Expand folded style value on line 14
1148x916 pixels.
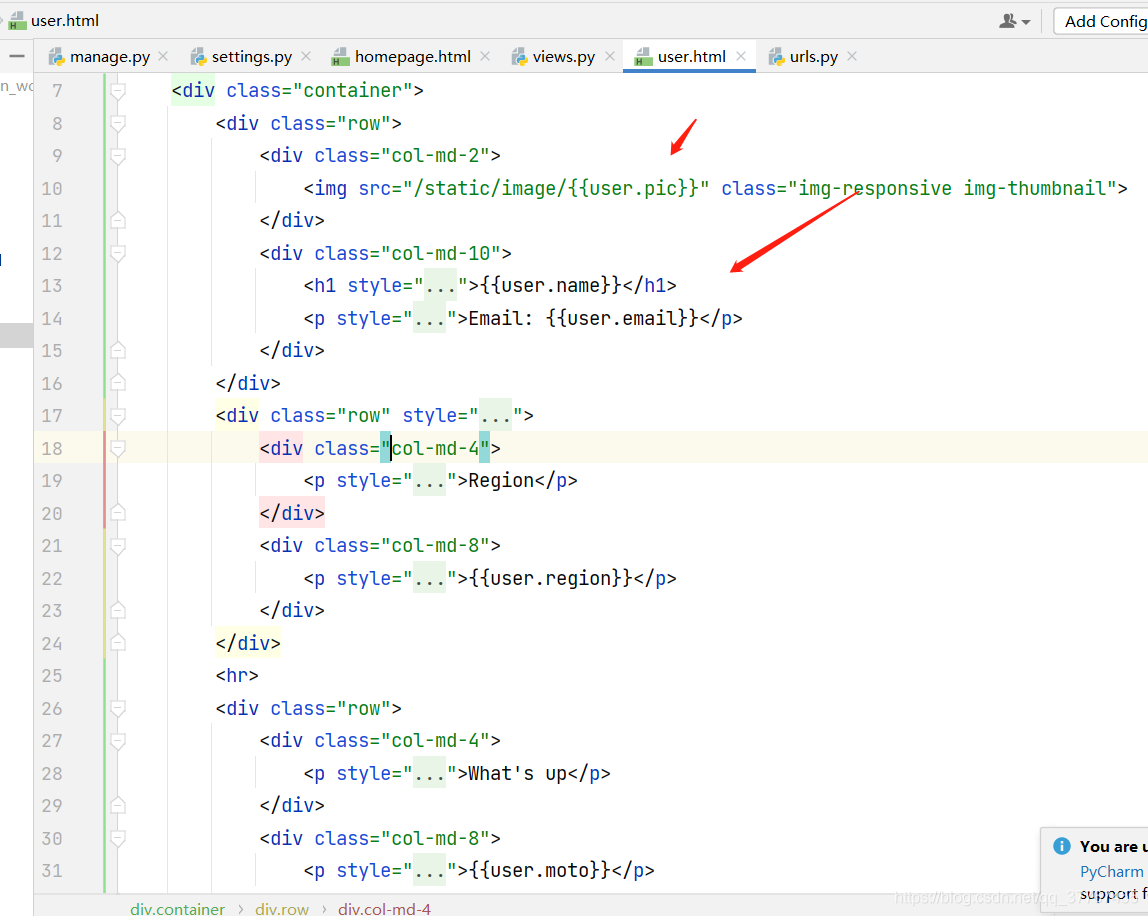(x=430, y=318)
